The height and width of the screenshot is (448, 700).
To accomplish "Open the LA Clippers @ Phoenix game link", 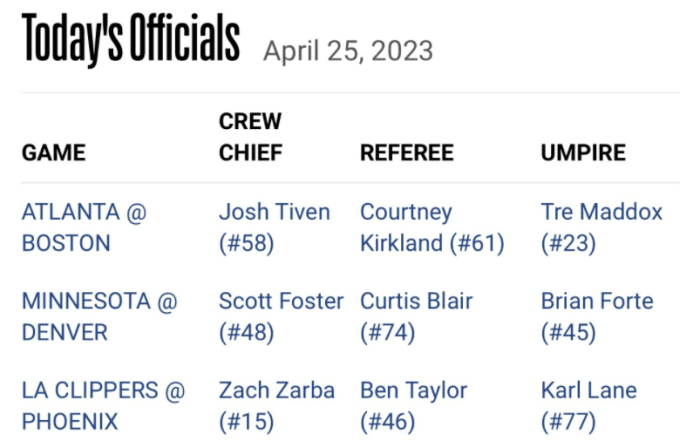I will tap(103, 405).
